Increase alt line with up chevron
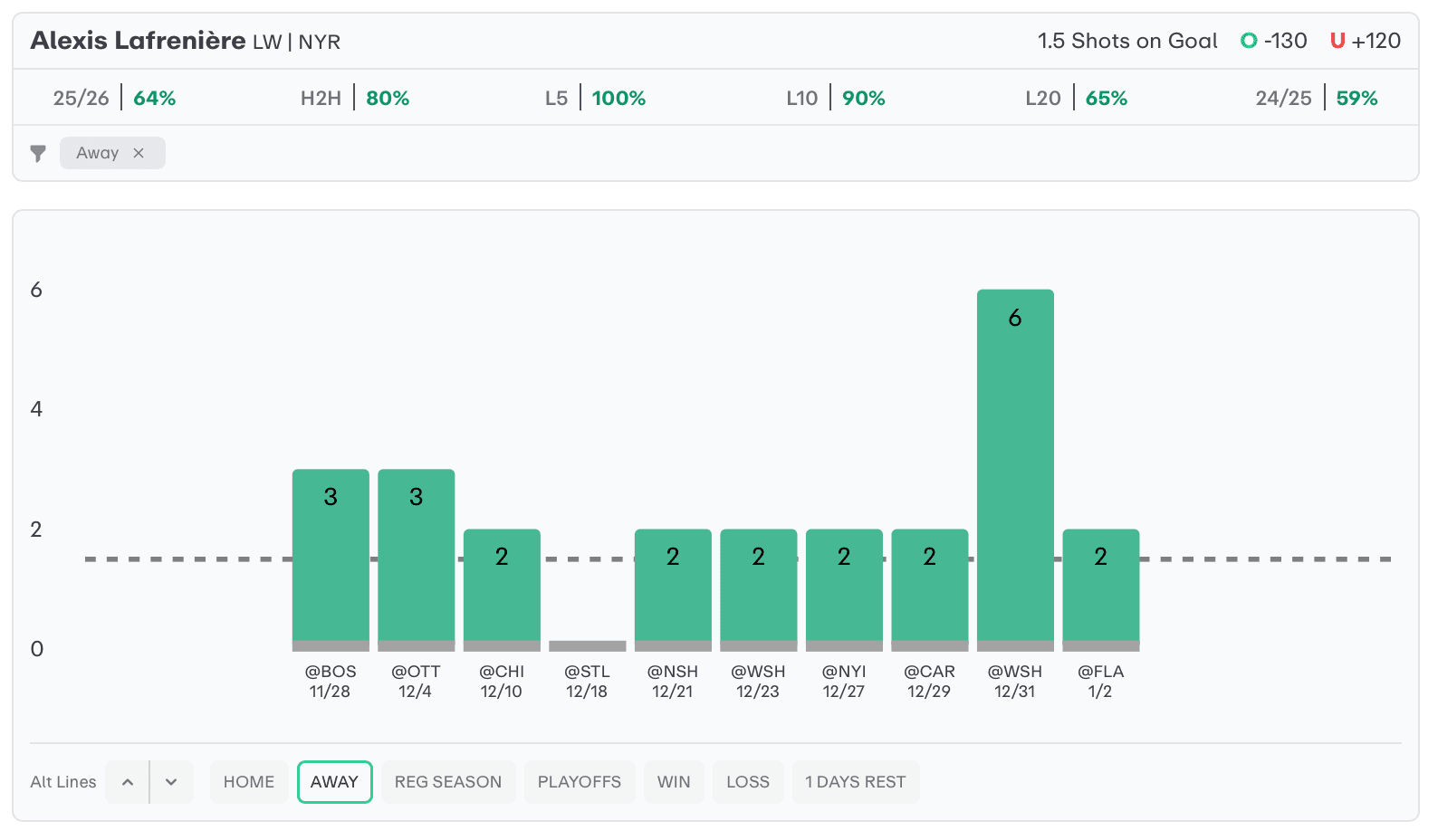This screenshot has height=840, width=1438. click(128, 782)
